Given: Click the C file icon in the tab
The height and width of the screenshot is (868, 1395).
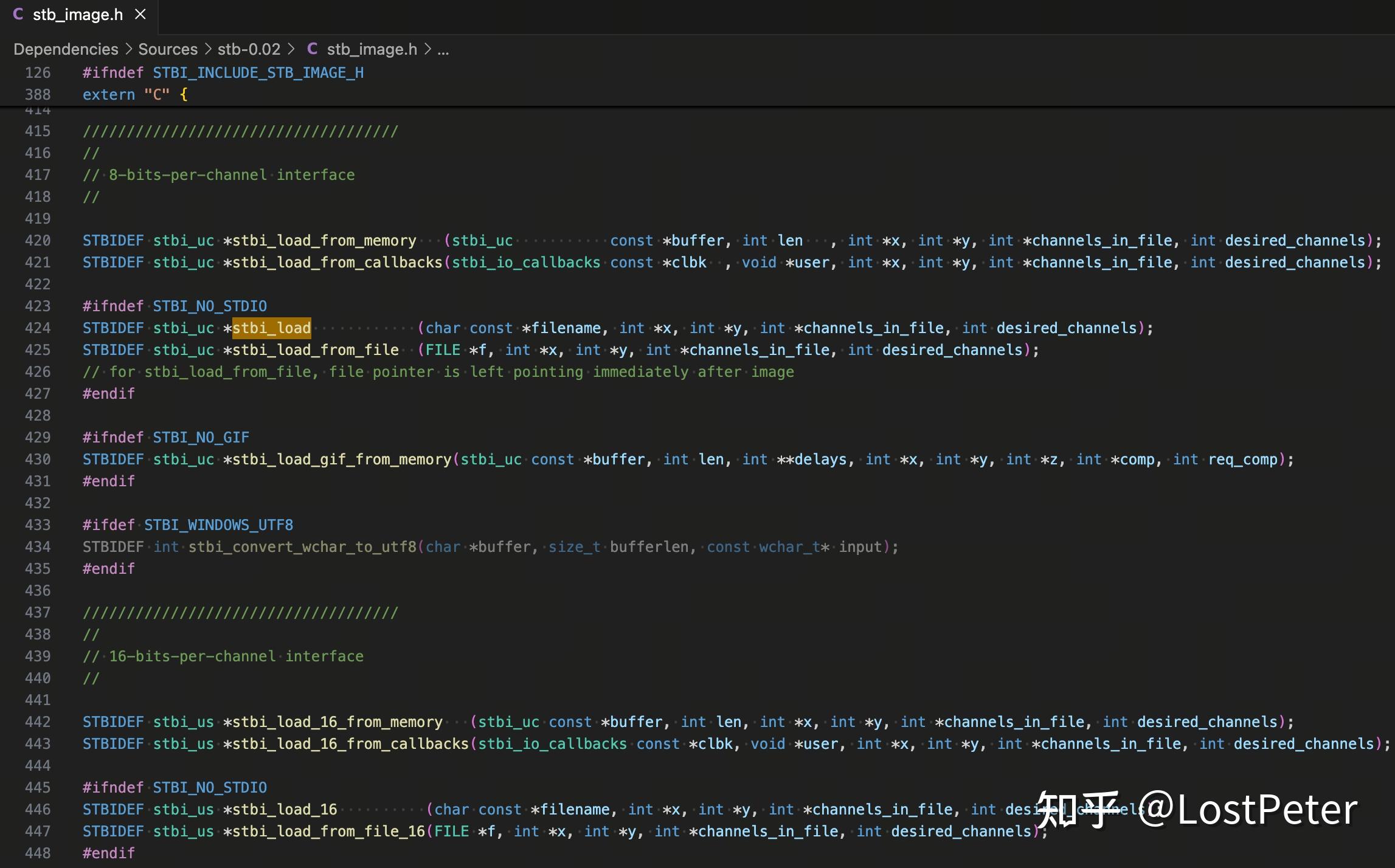Looking at the screenshot, I should click(x=18, y=15).
